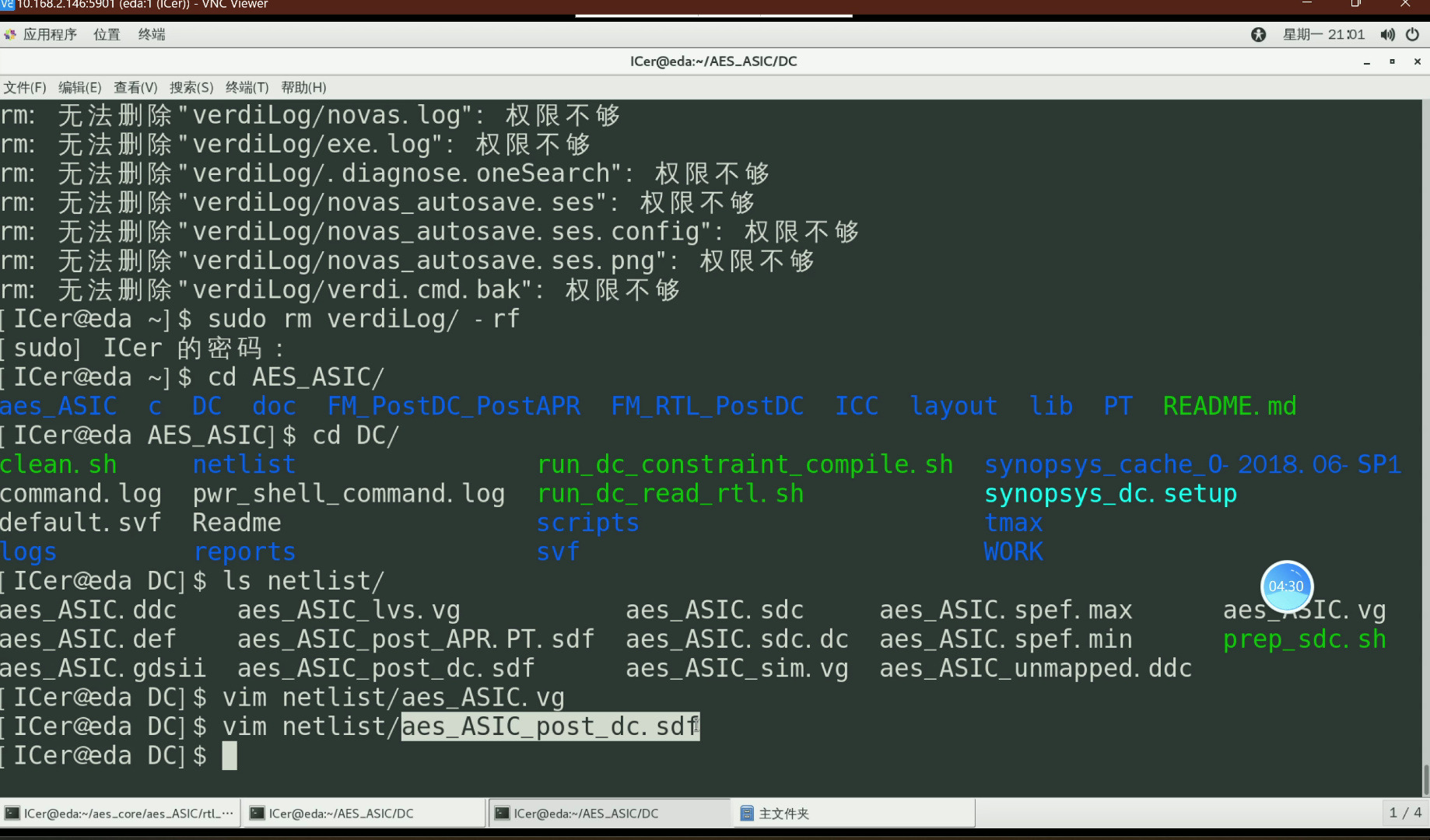Click the file name aes_ASIC.spef.min
Screen dimensions: 1430x840
pos(1006,639)
